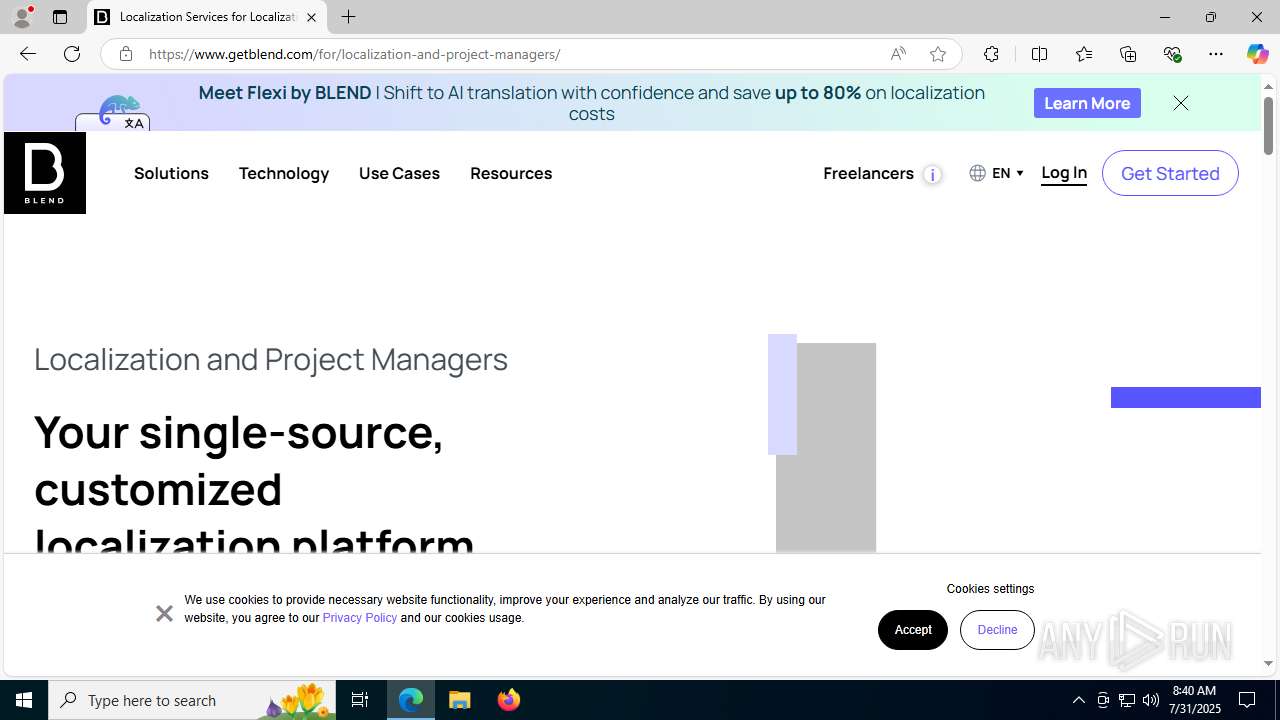
Task: Open Browser essentials heart icon
Action: click(1172, 54)
